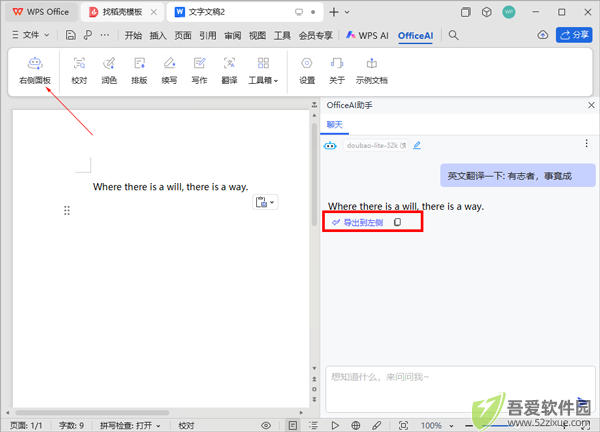Select the 聊天 chat tab

pyautogui.click(x=334, y=125)
